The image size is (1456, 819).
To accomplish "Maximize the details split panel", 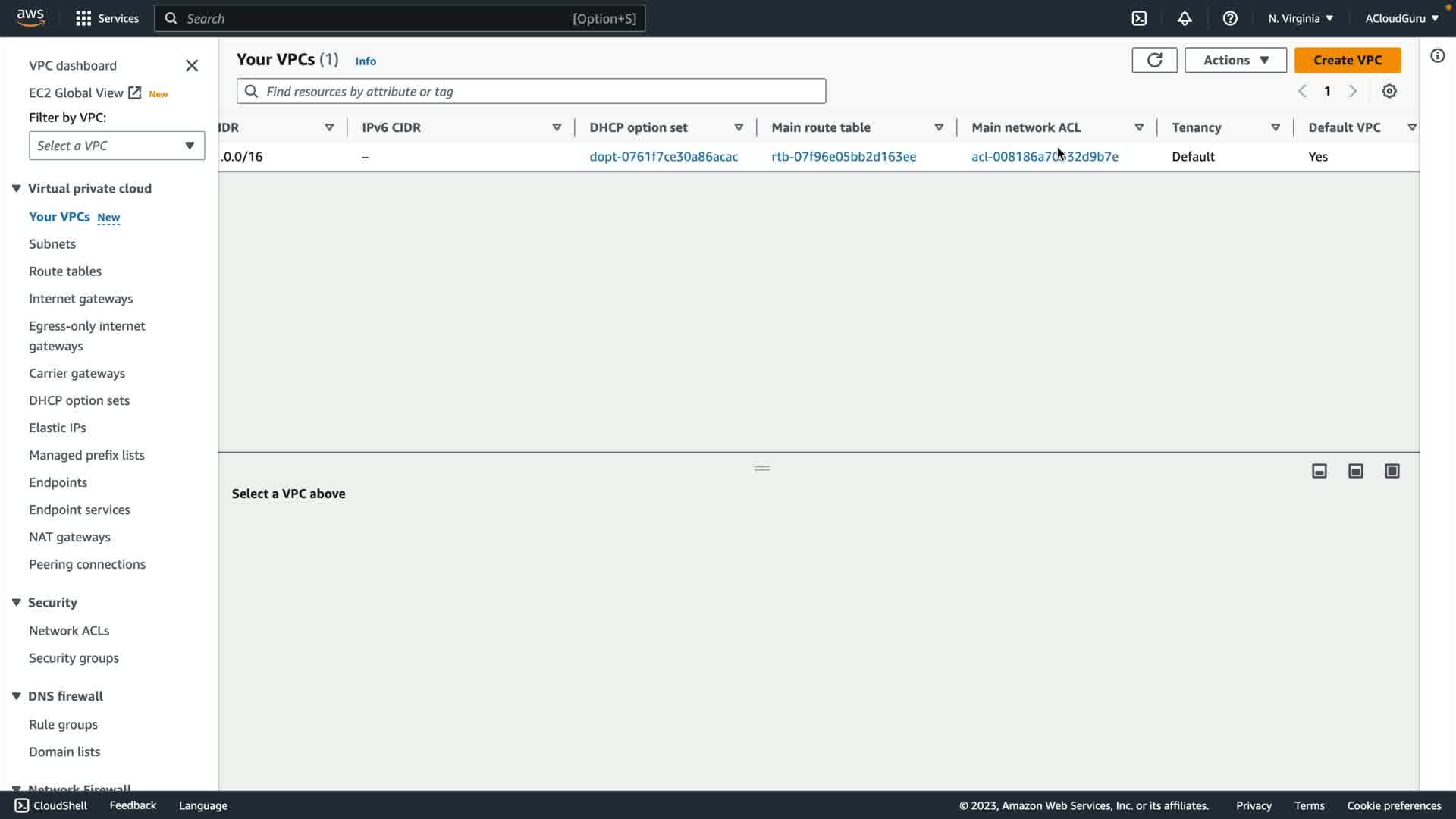I will (1392, 471).
